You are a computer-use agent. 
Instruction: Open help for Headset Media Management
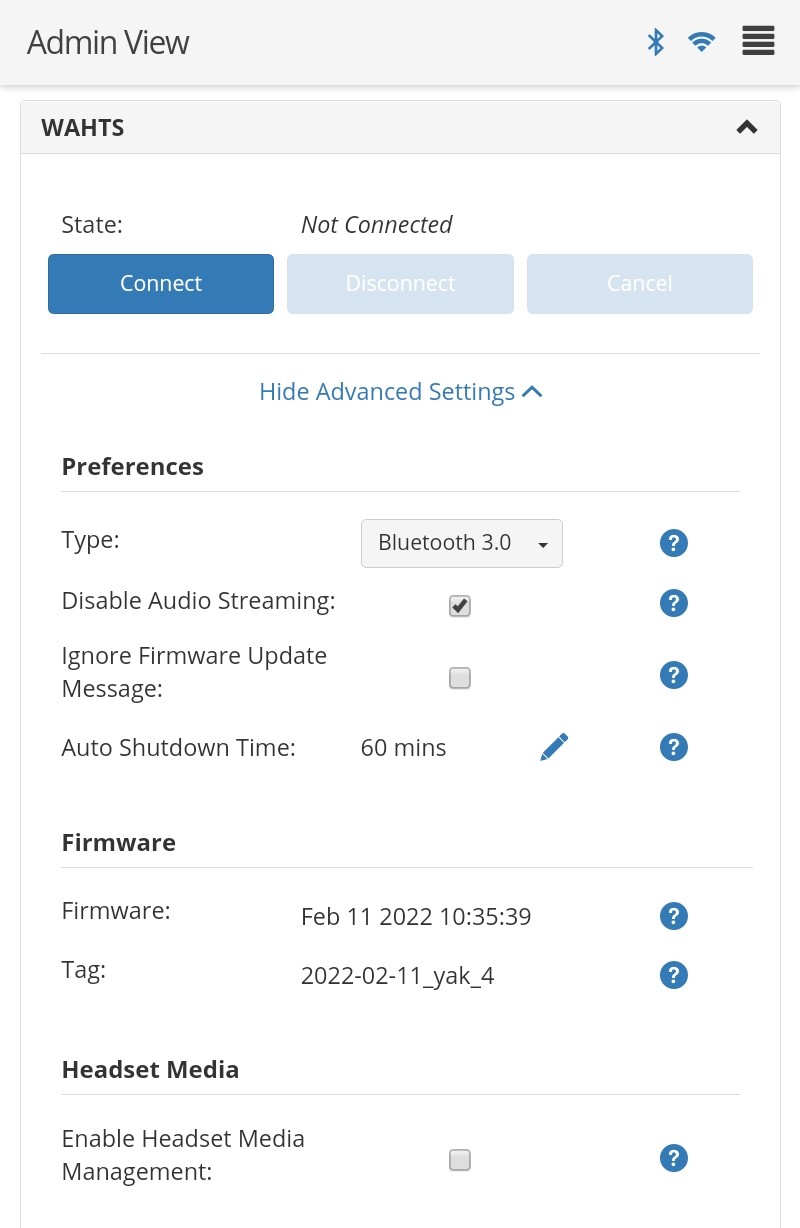[x=674, y=1158]
